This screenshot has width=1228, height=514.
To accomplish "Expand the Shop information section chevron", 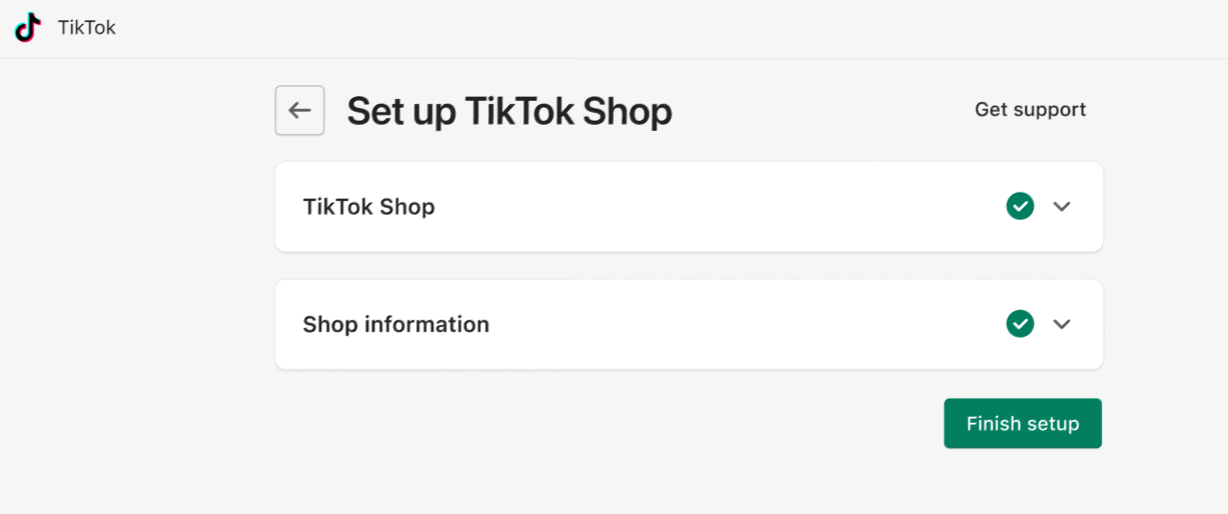I will [x=1062, y=324].
